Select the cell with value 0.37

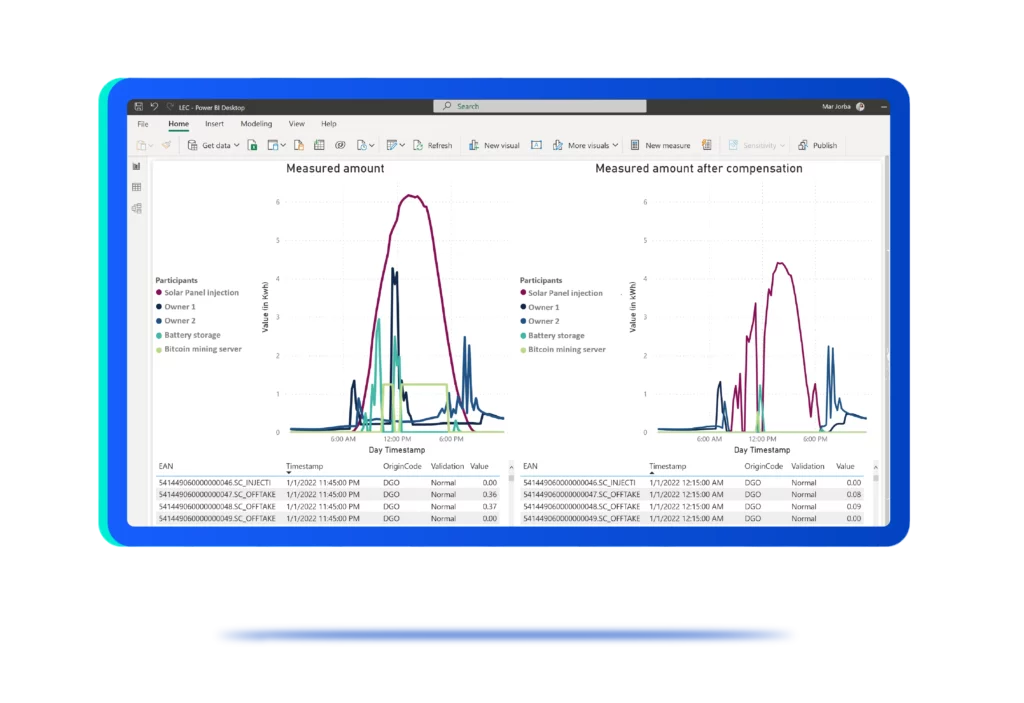(x=490, y=506)
